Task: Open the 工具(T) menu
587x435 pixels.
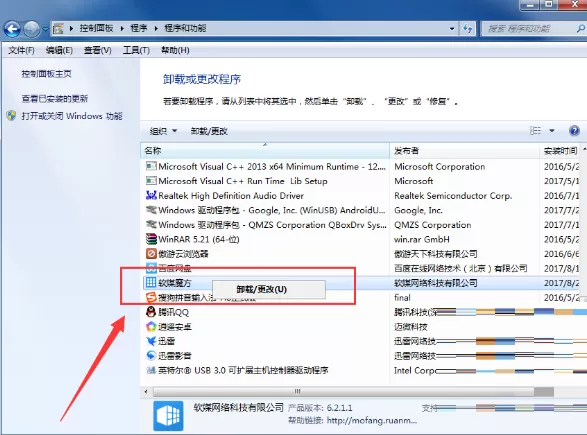Action: pos(136,50)
